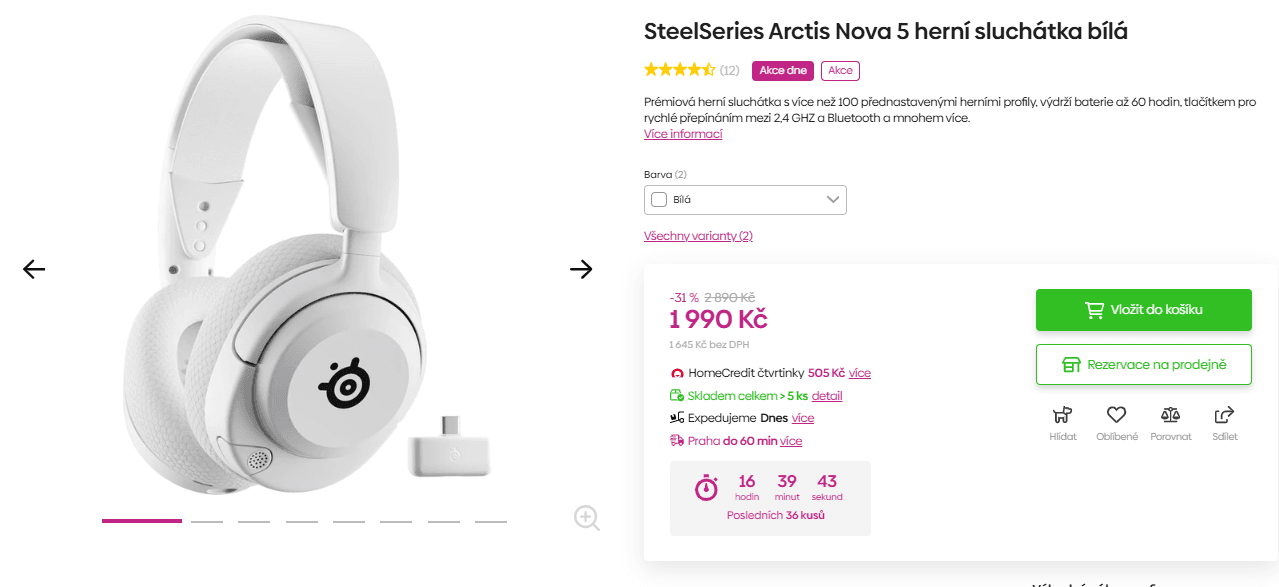Enable watching via the Hlídat icon

(x=1062, y=415)
